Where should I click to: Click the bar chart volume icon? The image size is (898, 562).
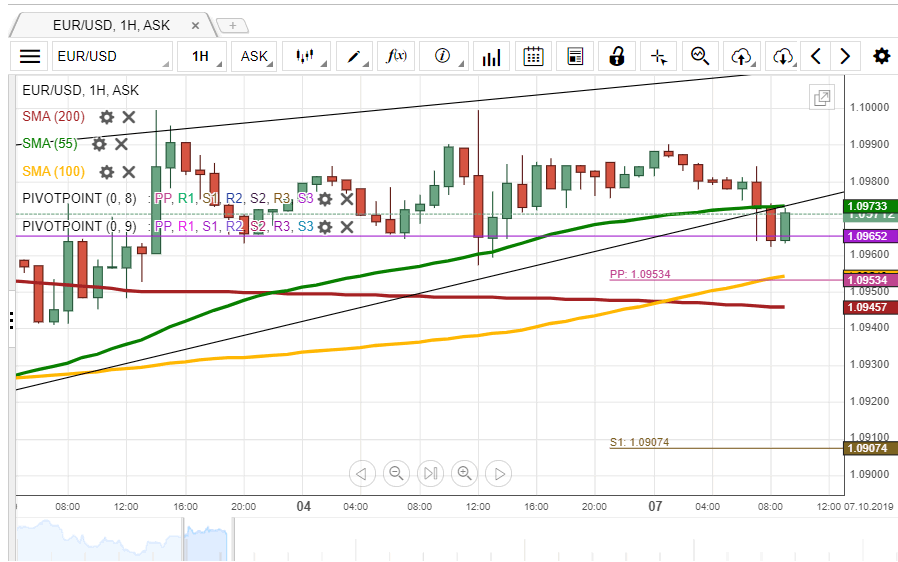(491, 57)
